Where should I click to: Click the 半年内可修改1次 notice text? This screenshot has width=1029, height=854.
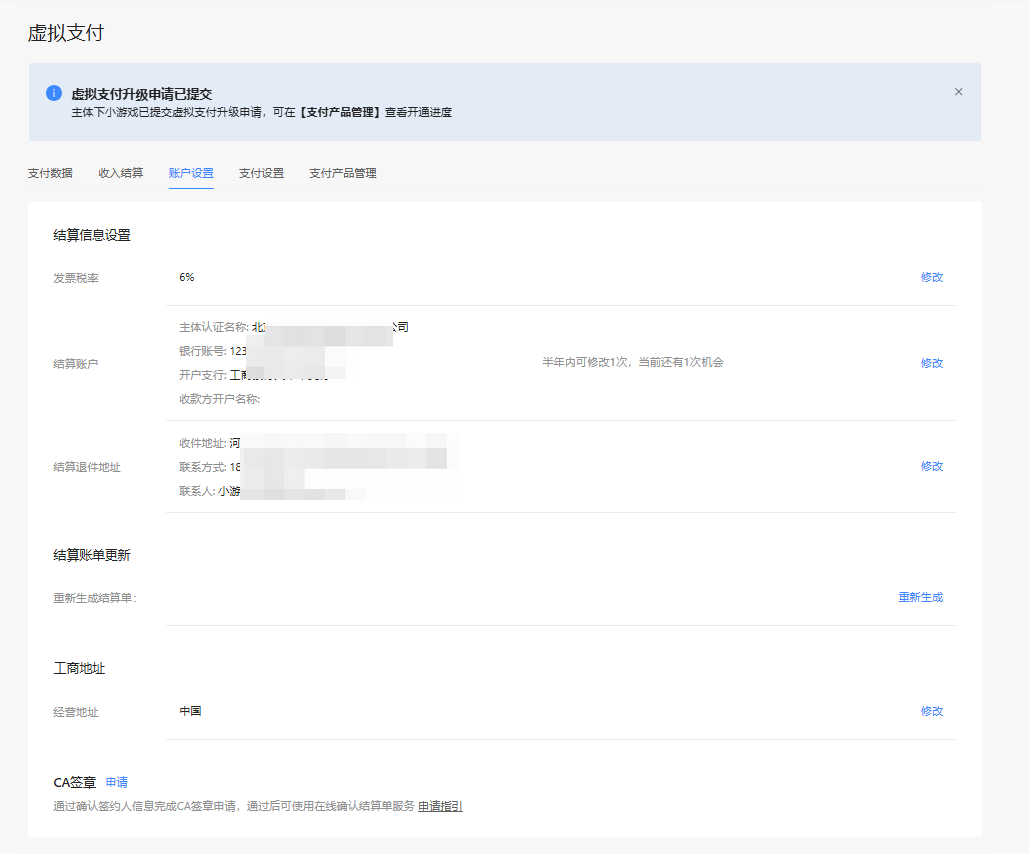point(632,362)
